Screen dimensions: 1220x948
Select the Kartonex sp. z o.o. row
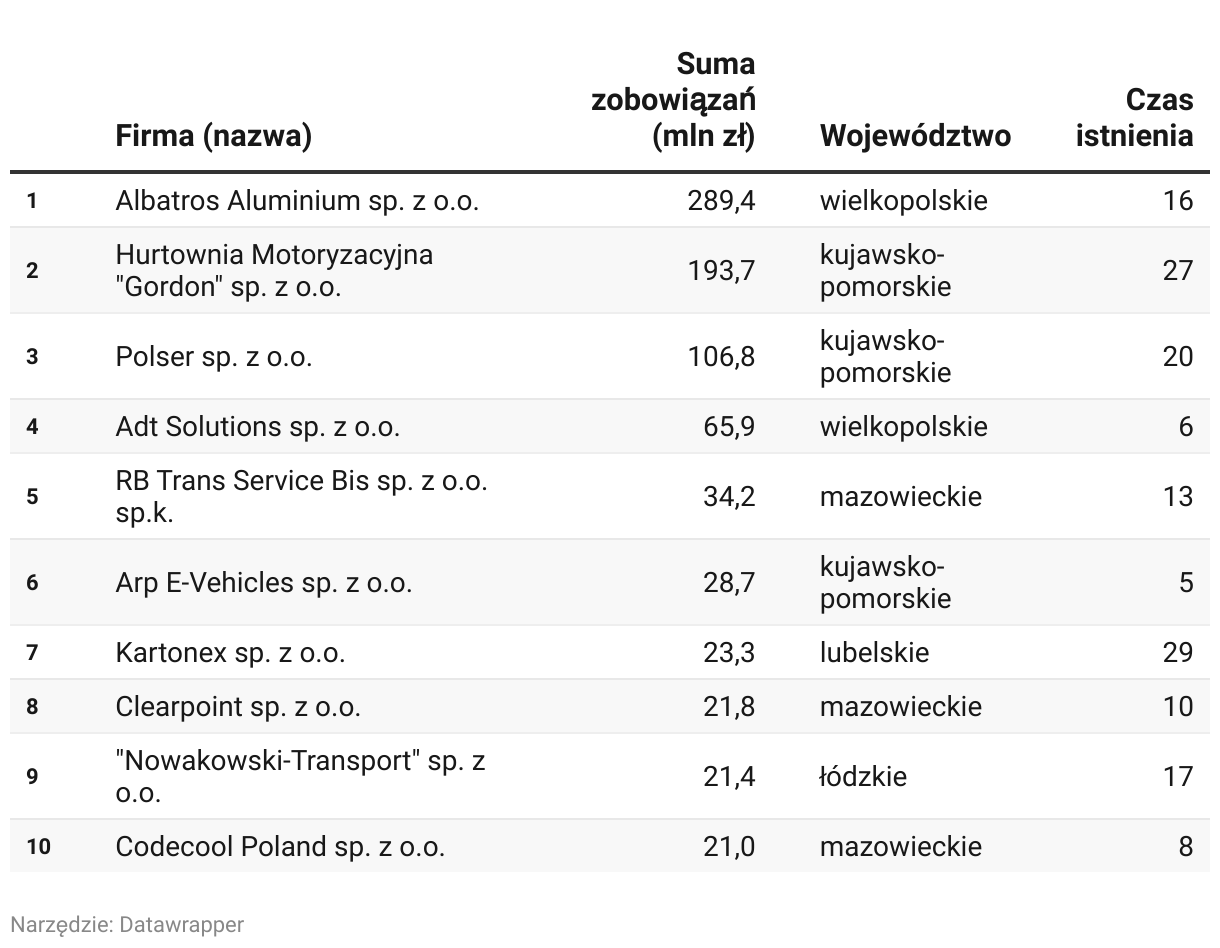point(610,653)
